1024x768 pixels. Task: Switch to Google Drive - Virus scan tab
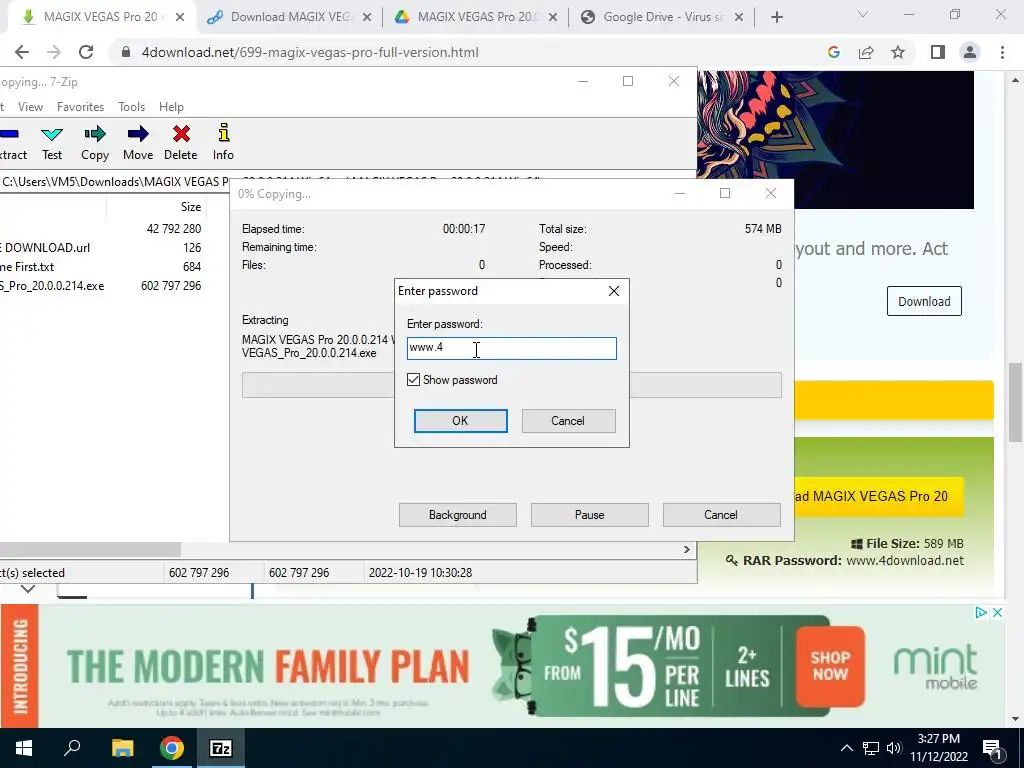pos(662,17)
